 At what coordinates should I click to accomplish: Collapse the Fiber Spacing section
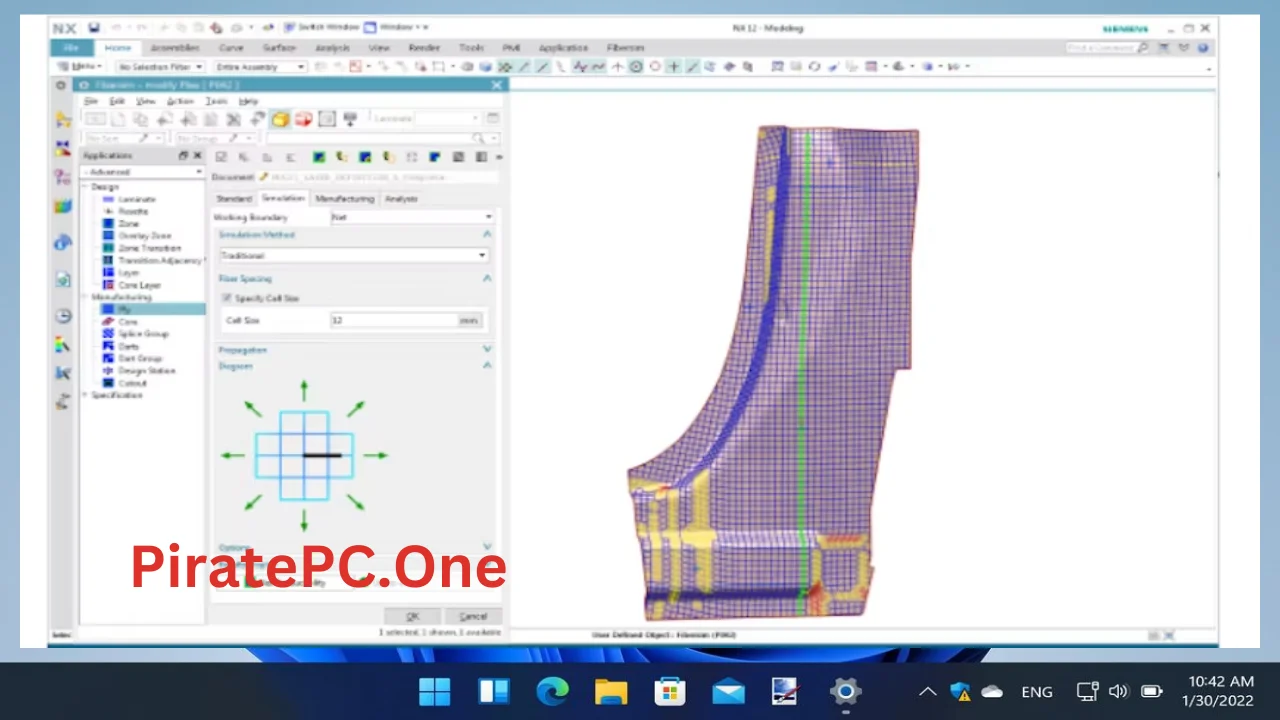pos(487,279)
